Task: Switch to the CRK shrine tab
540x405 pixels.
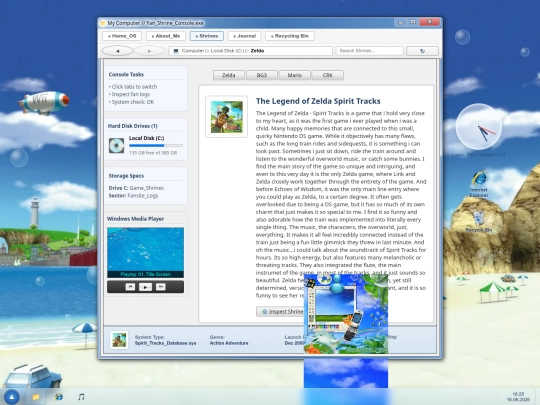Action: coord(328,75)
